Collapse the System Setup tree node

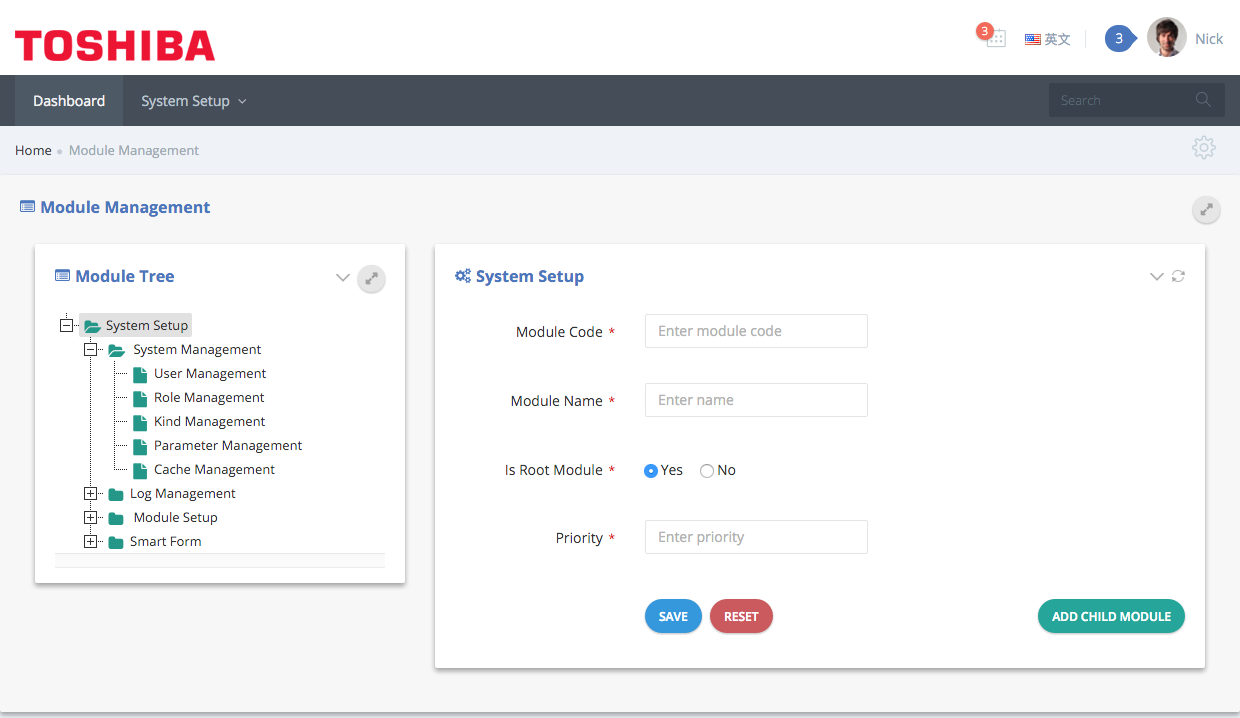67,326
